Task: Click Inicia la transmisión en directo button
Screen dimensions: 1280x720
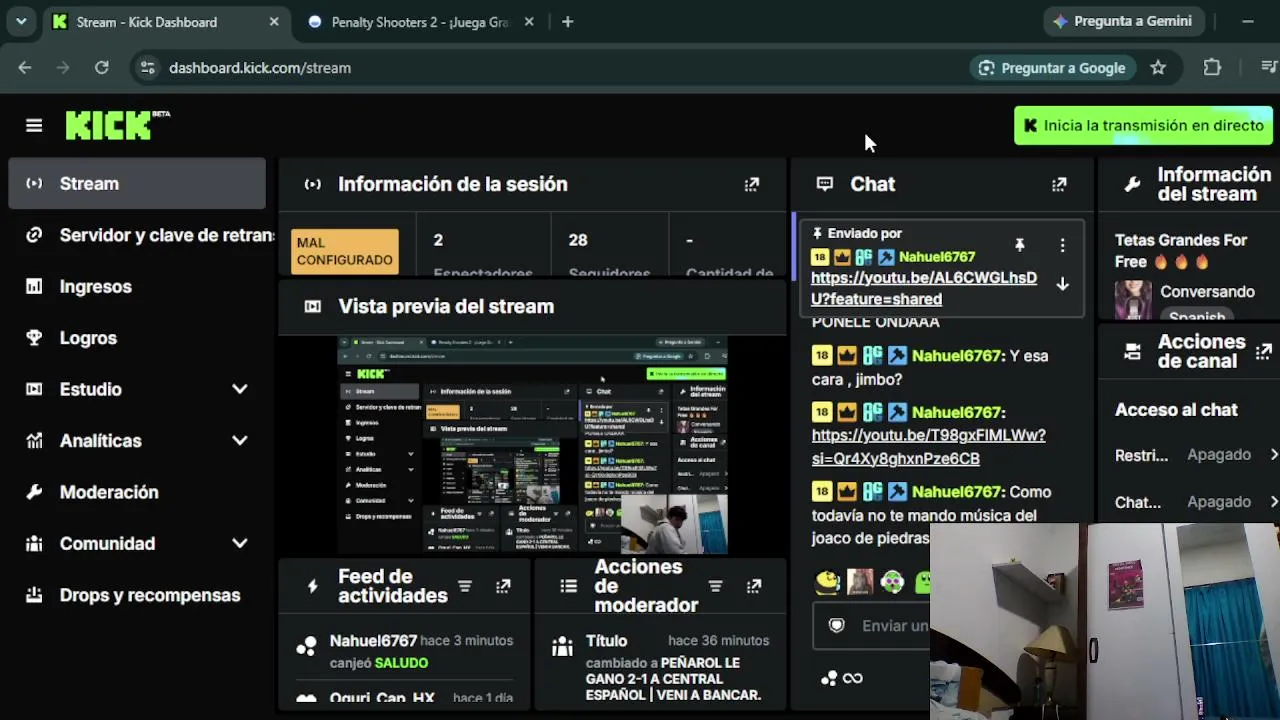Action: (1143, 126)
